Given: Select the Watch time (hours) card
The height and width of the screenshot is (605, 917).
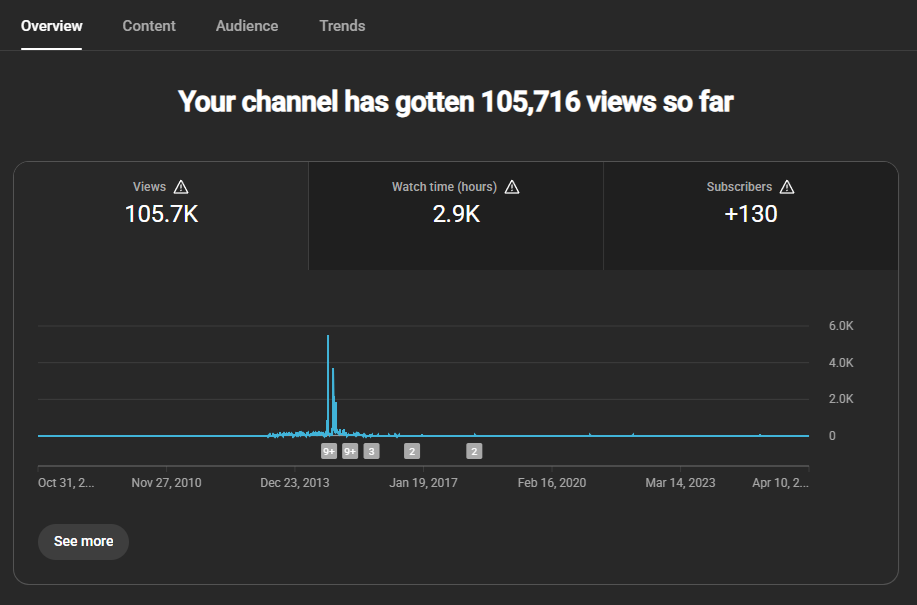Looking at the screenshot, I should tap(456, 216).
